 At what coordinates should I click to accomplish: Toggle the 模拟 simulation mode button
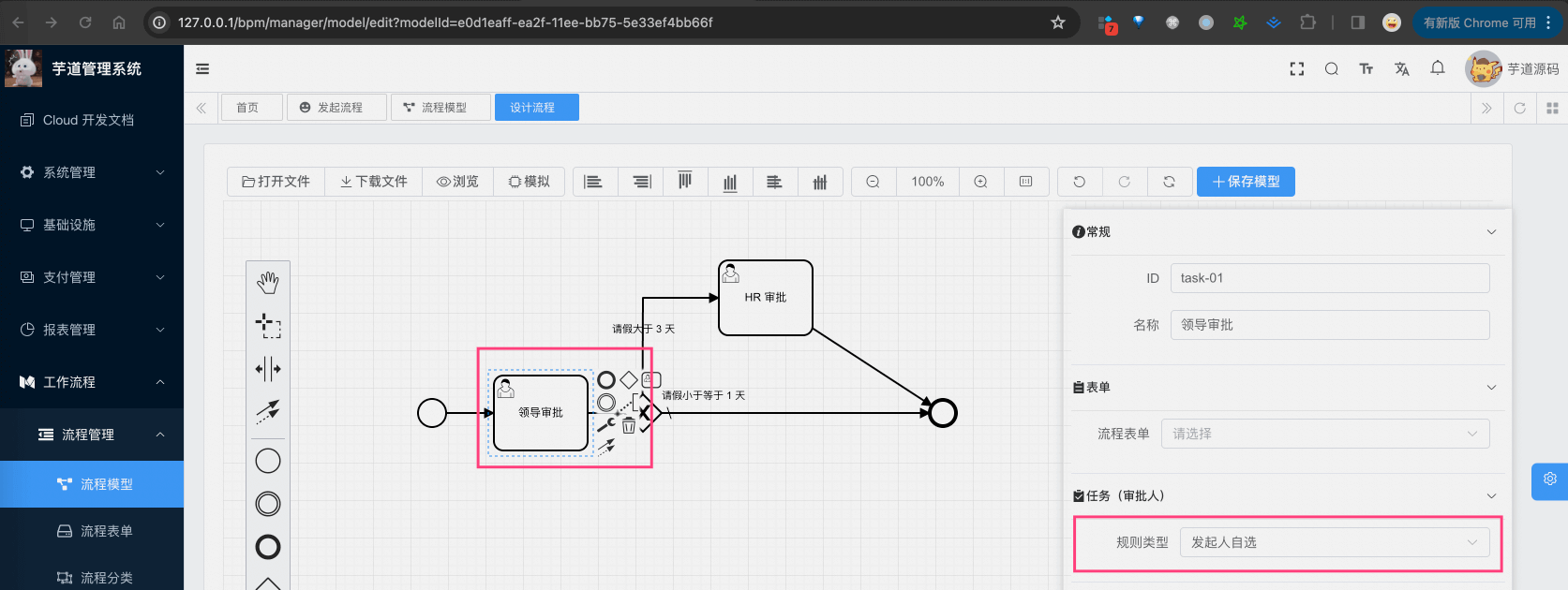(530, 182)
